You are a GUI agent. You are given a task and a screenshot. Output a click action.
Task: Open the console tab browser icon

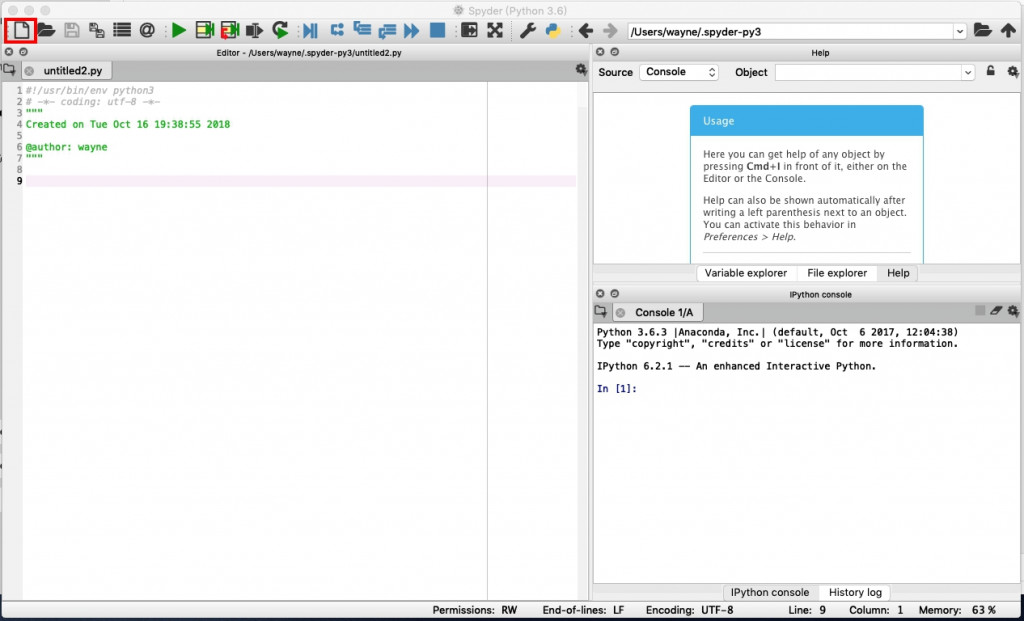[600, 311]
